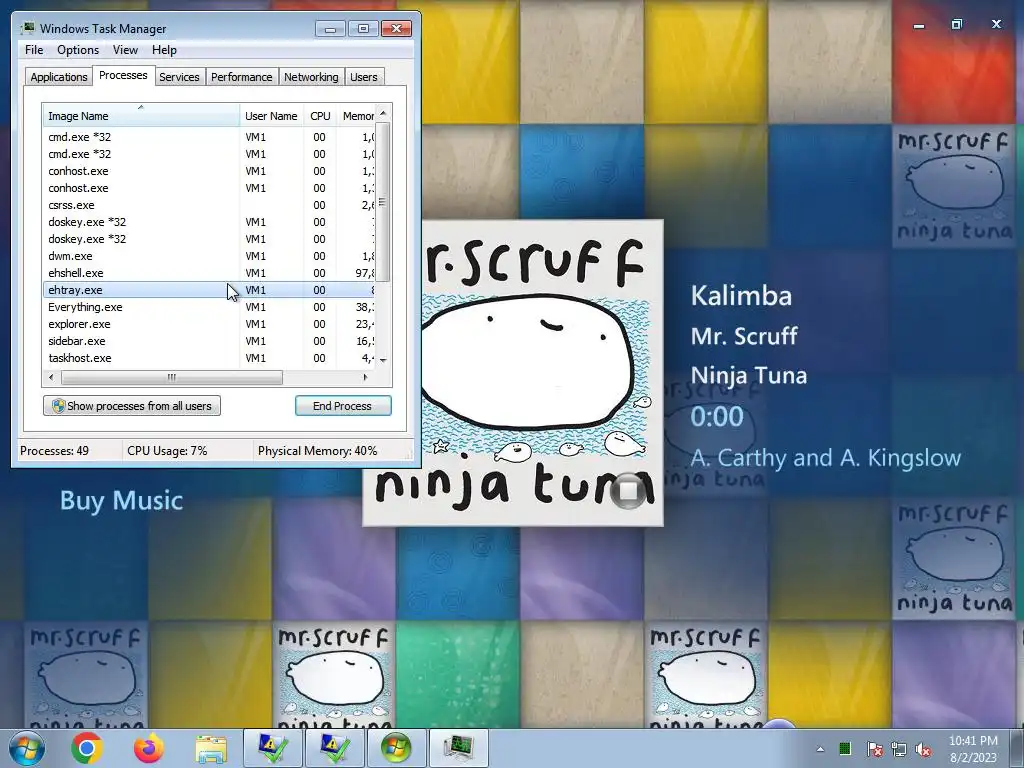1024x768 pixels.
Task: Open the Windows Start menu orb
Action: click(27, 748)
